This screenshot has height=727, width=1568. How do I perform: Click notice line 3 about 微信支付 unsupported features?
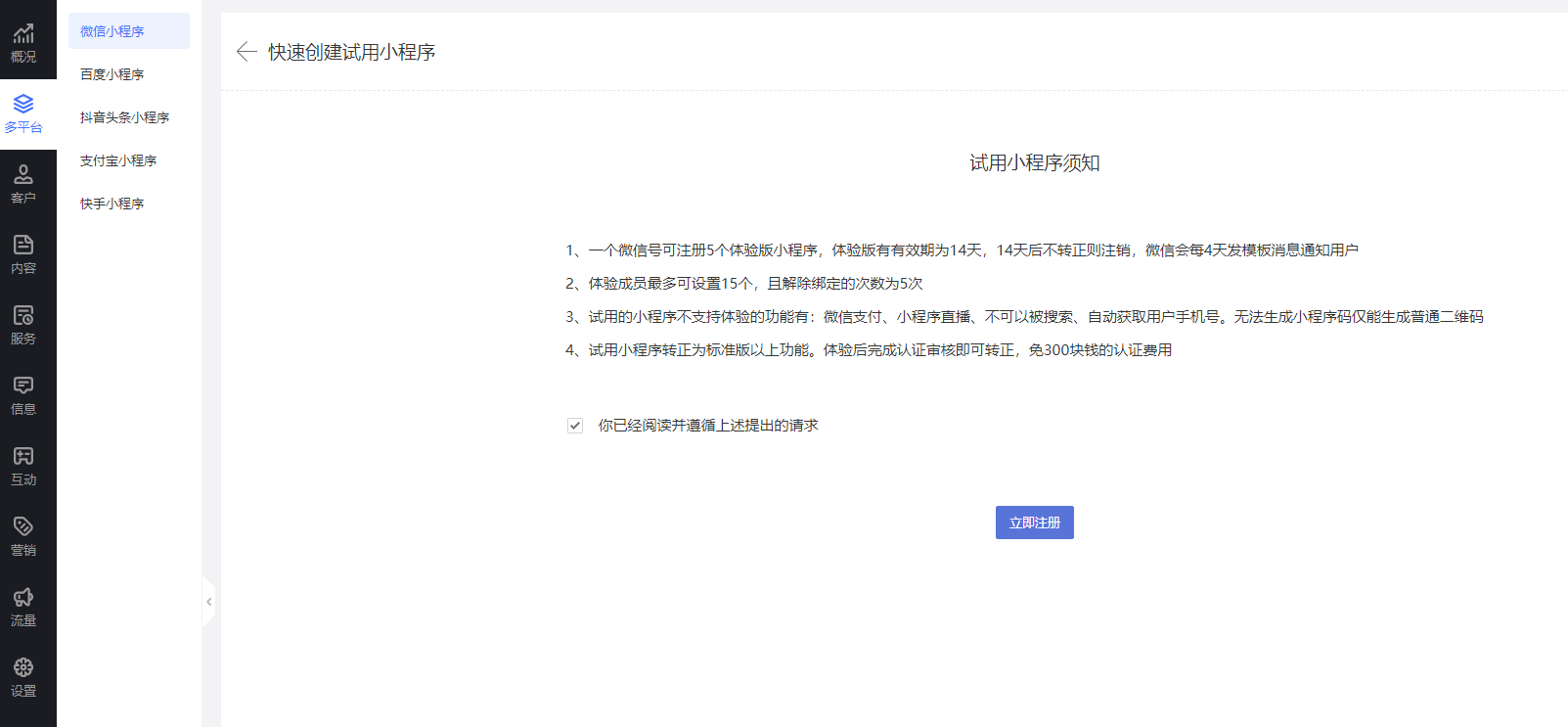(x=1024, y=317)
